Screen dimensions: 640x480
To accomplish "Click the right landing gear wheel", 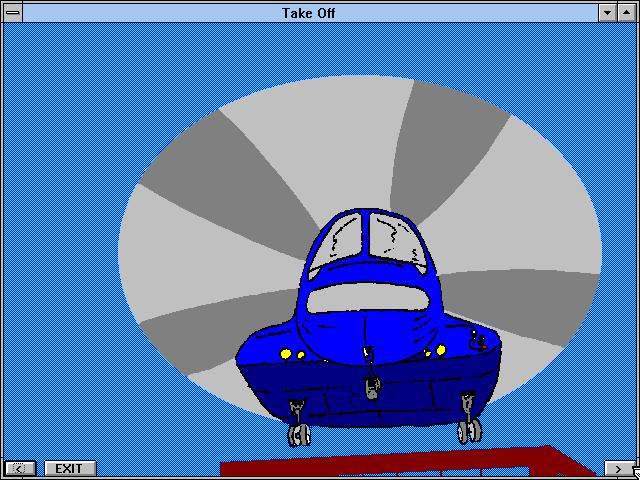I will [x=469, y=430].
